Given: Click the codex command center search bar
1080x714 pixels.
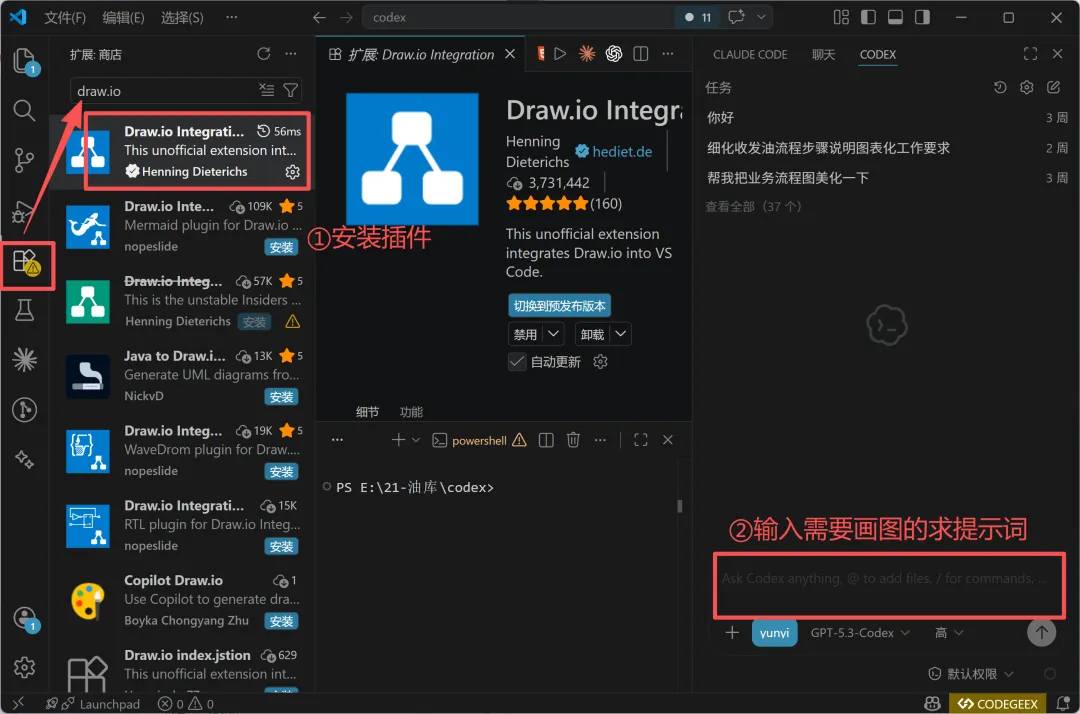Looking at the screenshot, I should 521,17.
